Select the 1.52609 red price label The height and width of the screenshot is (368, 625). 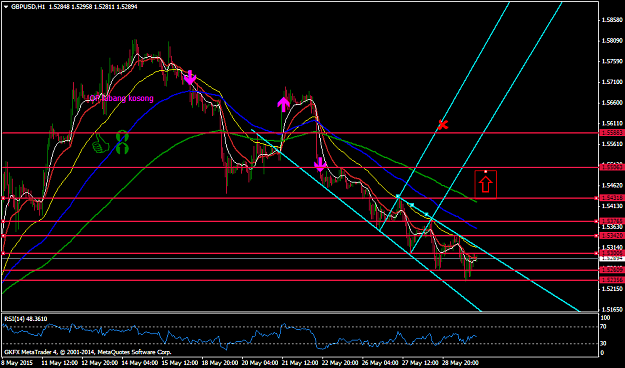pos(612,270)
